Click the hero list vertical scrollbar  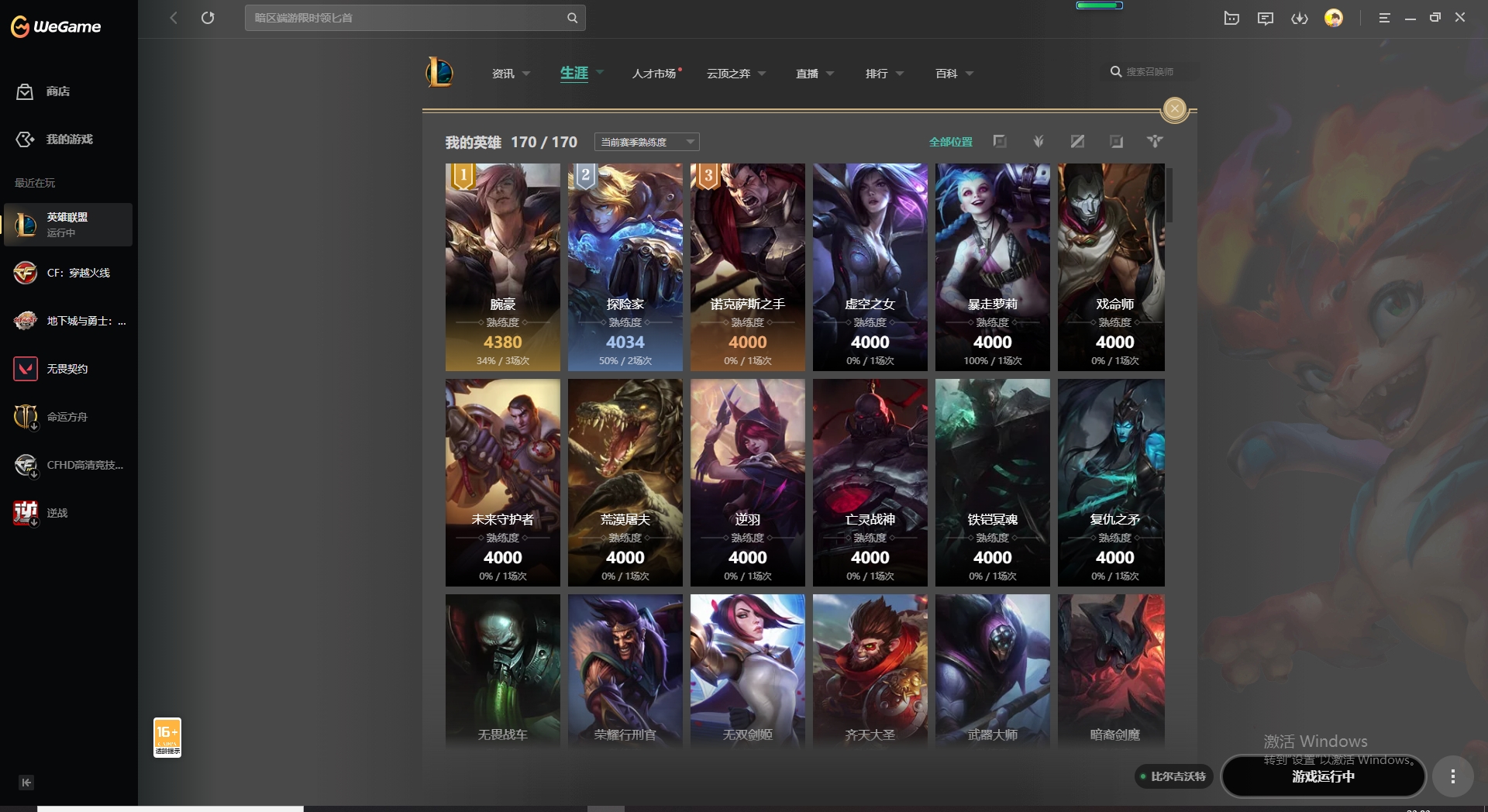coord(1169,195)
